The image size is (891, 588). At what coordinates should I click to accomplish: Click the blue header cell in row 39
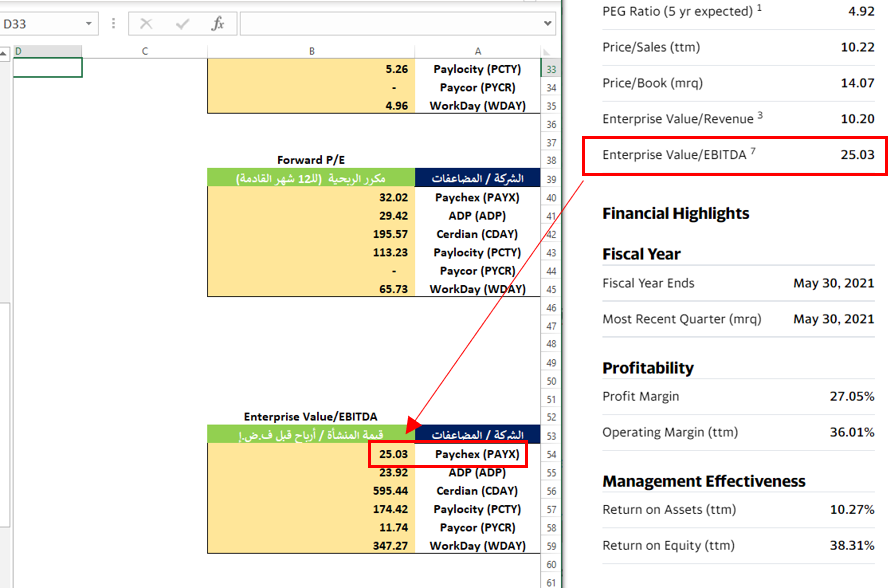478,178
